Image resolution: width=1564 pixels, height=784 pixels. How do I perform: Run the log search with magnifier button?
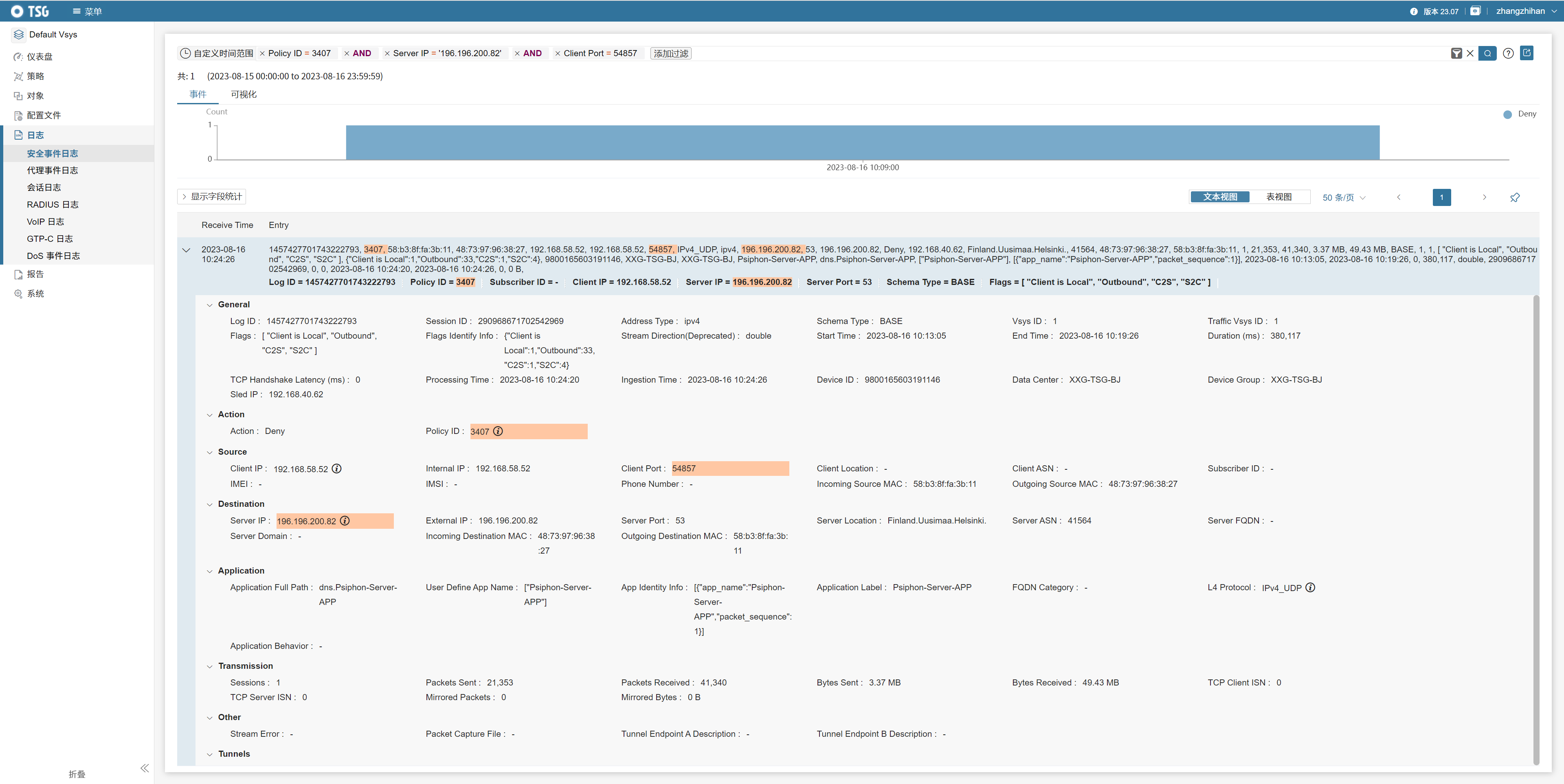coord(1487,53)
